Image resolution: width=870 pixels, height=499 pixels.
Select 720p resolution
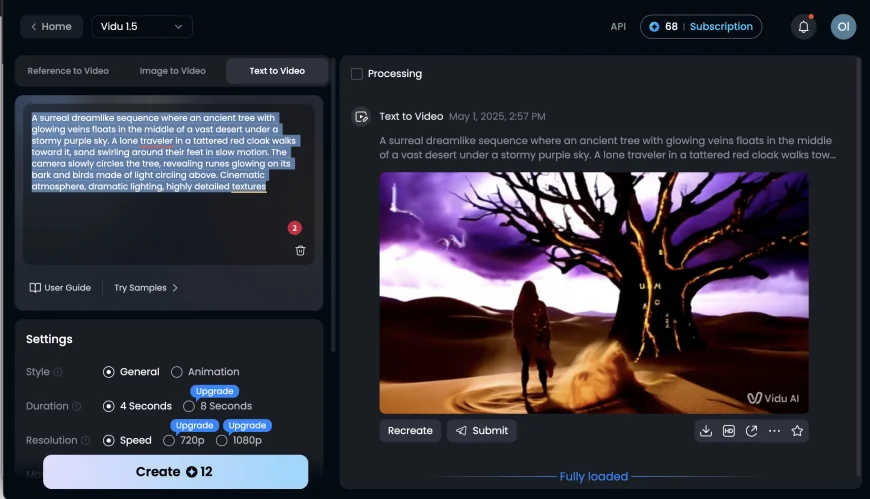[x=169, y=440]
